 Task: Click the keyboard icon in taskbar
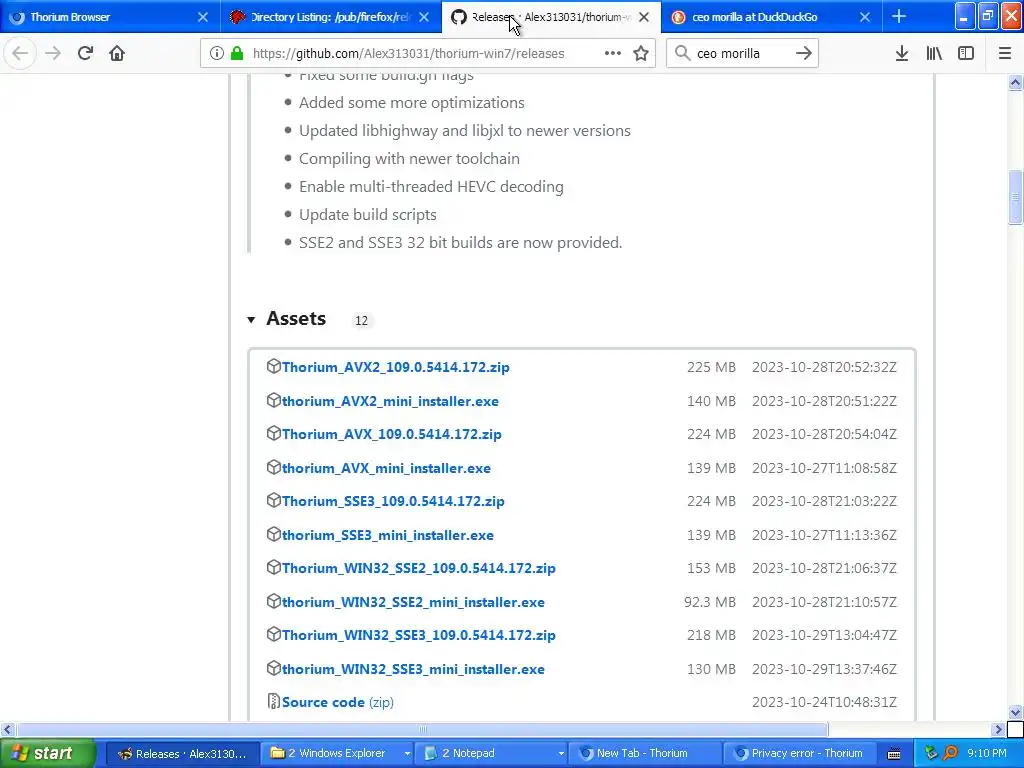[x=894, y=754]
